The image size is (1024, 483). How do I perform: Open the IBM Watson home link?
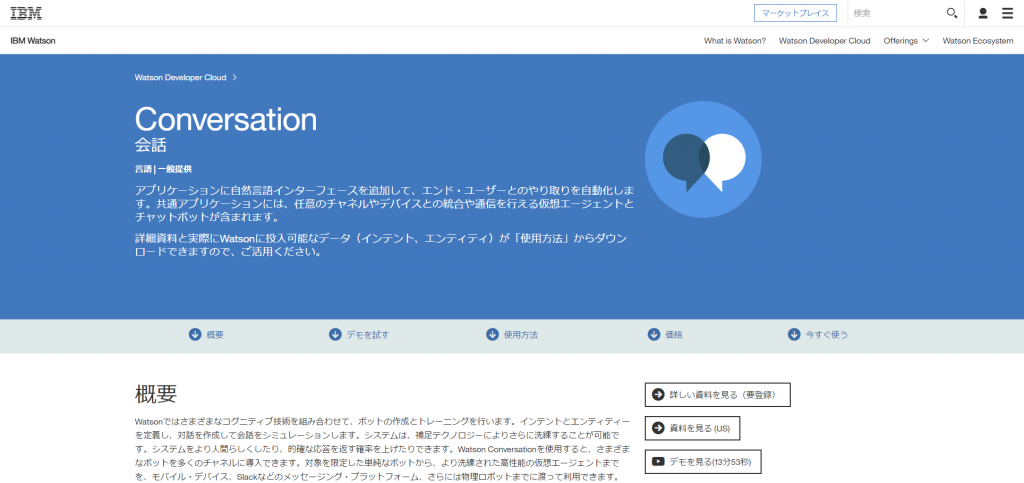[x=33, y=40]
